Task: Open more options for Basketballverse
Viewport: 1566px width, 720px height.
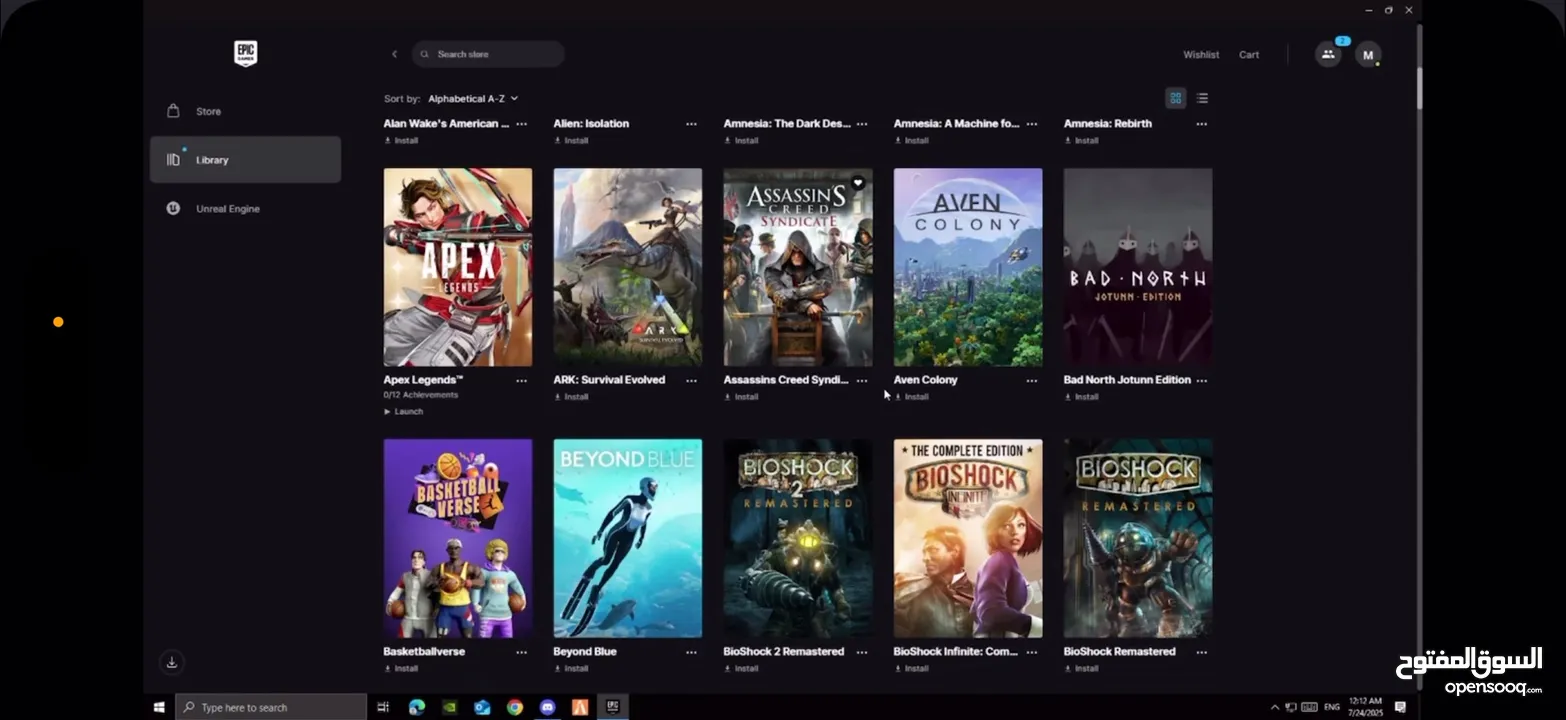Action: (521, 652)
